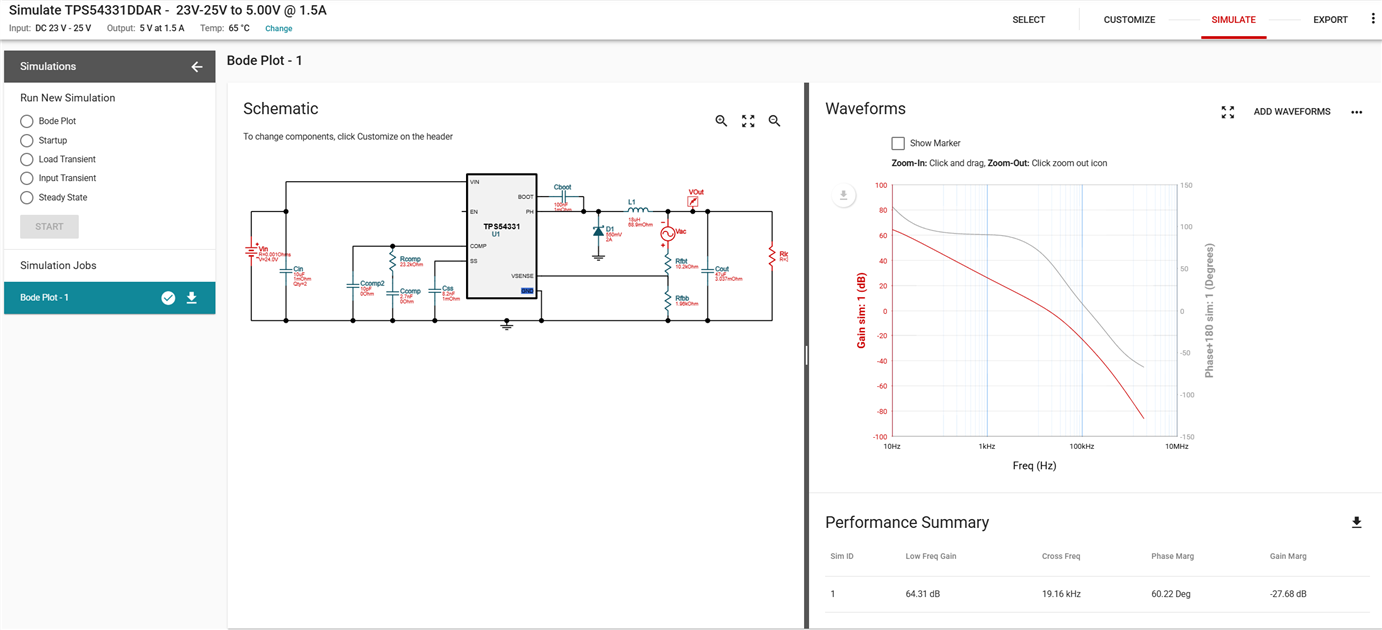Click the Simulation Jobs heading
Viewport: 1382px width, 630px height.
58,266
